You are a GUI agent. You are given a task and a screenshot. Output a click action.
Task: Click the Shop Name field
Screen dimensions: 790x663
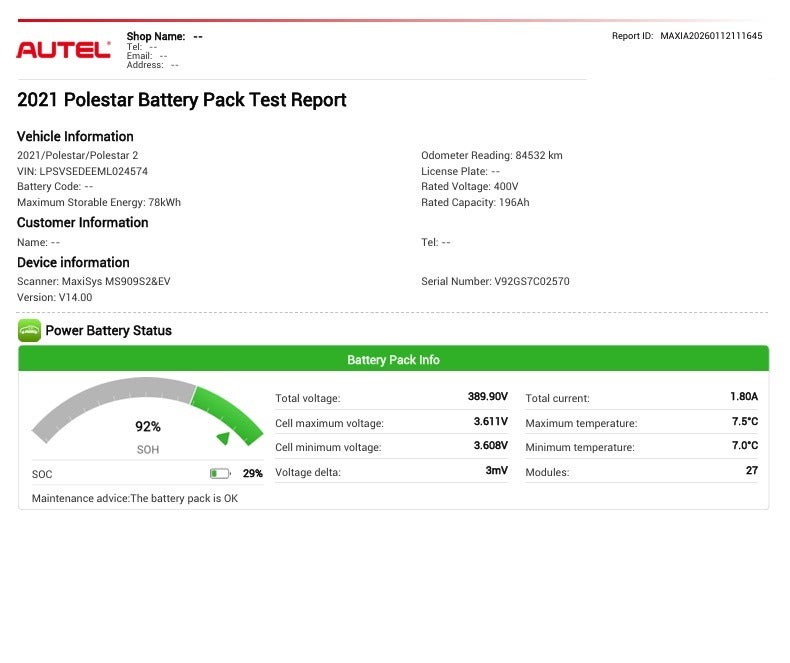click(x=164, y=36)
